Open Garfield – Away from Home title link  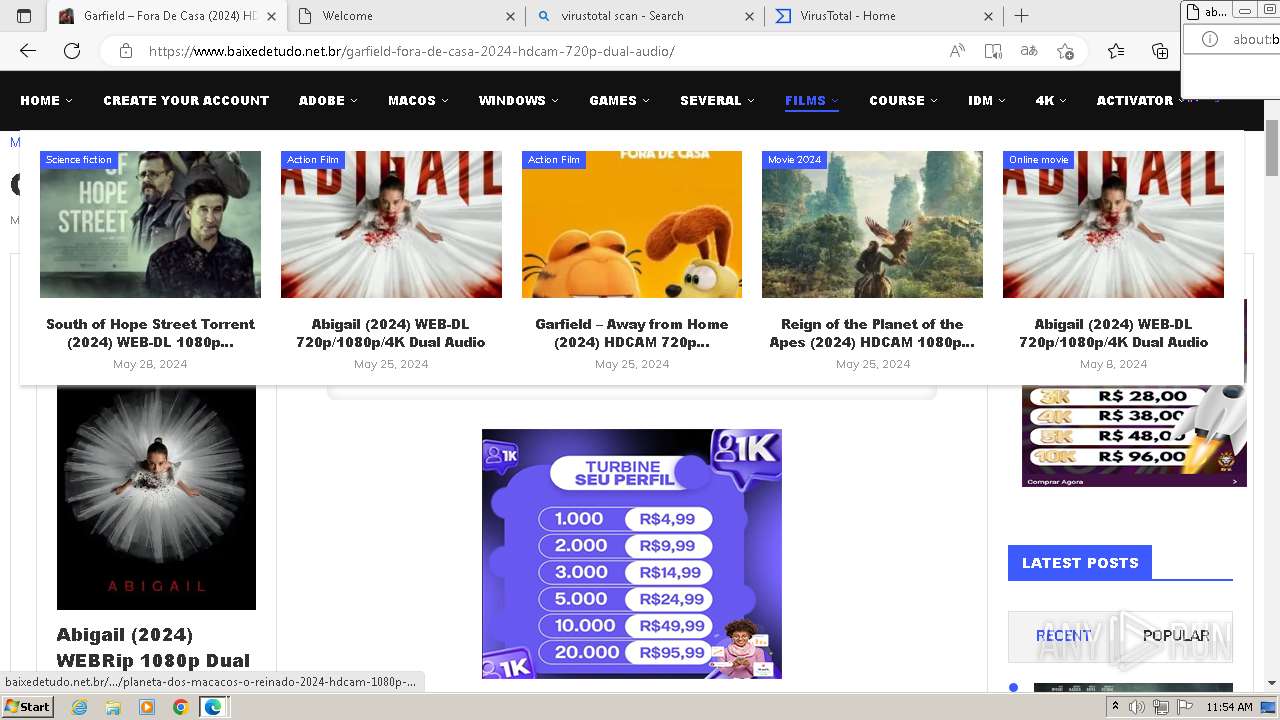click(632, 333)
